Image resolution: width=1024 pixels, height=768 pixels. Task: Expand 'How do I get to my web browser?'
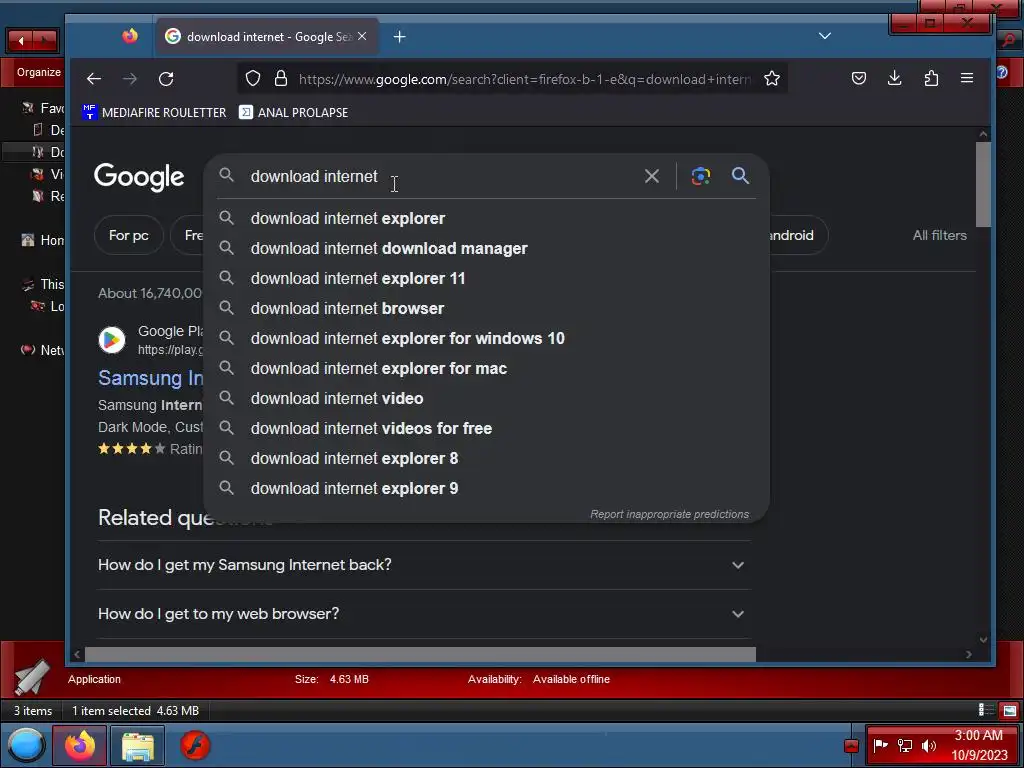pyautogui.click(x=423, y=614)
